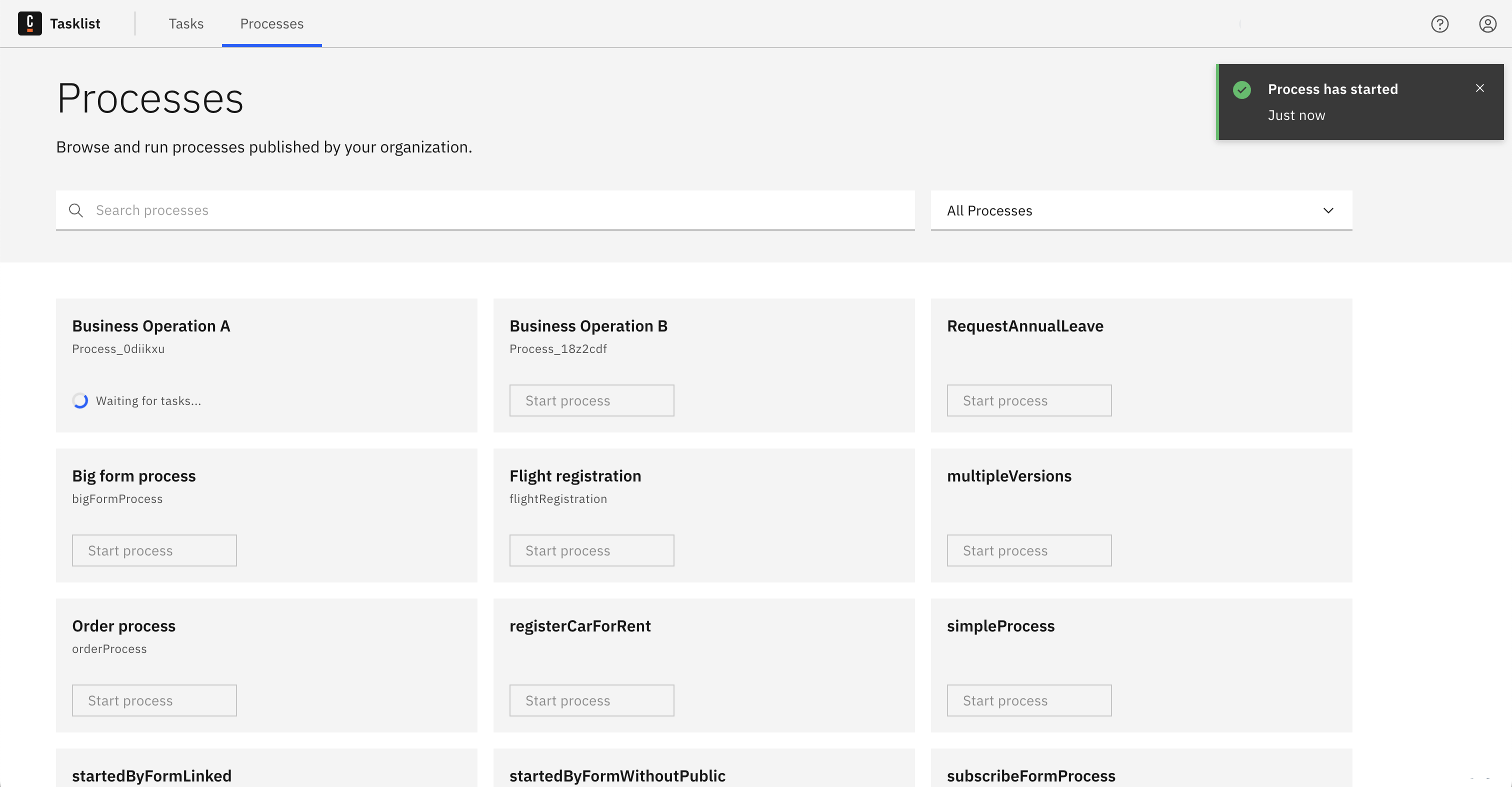Select the Processes tab
Image resolution: width=1512 pixels, height=787 pixels.
pos(271,23)
